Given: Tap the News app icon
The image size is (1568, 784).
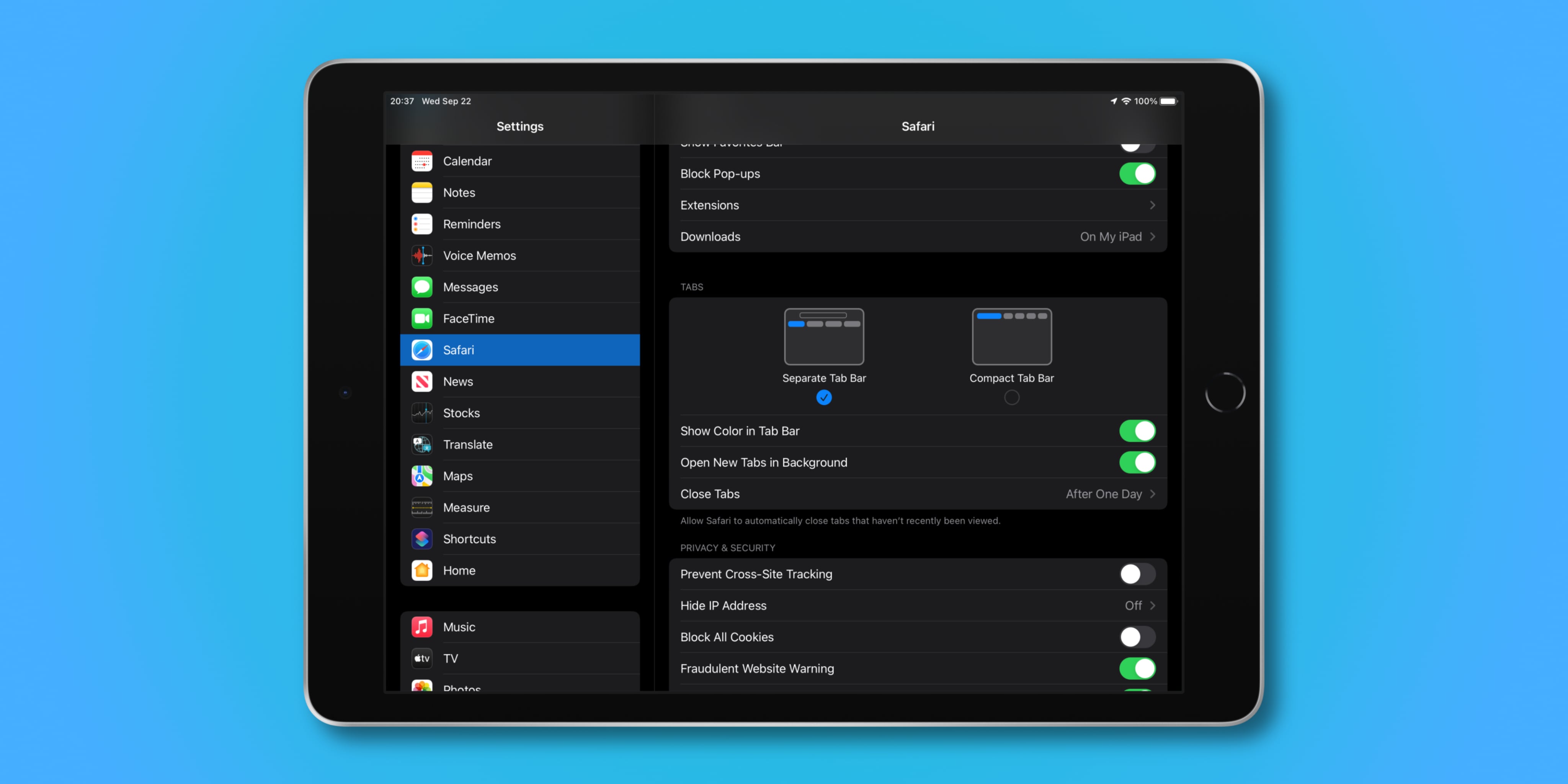Looking at the screenshot, I should (422, 382).
